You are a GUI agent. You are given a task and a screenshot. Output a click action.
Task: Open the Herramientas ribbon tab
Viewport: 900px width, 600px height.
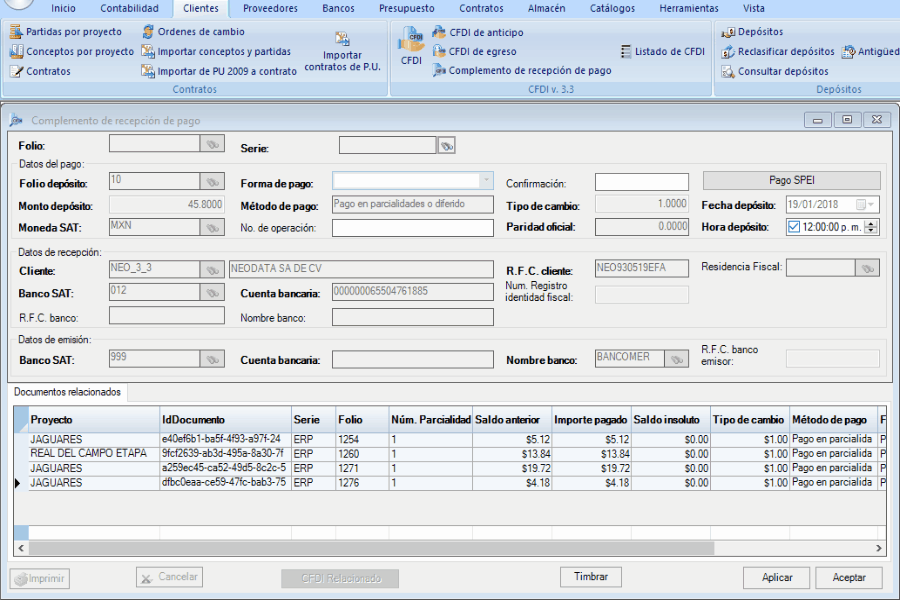click(689, 9)
